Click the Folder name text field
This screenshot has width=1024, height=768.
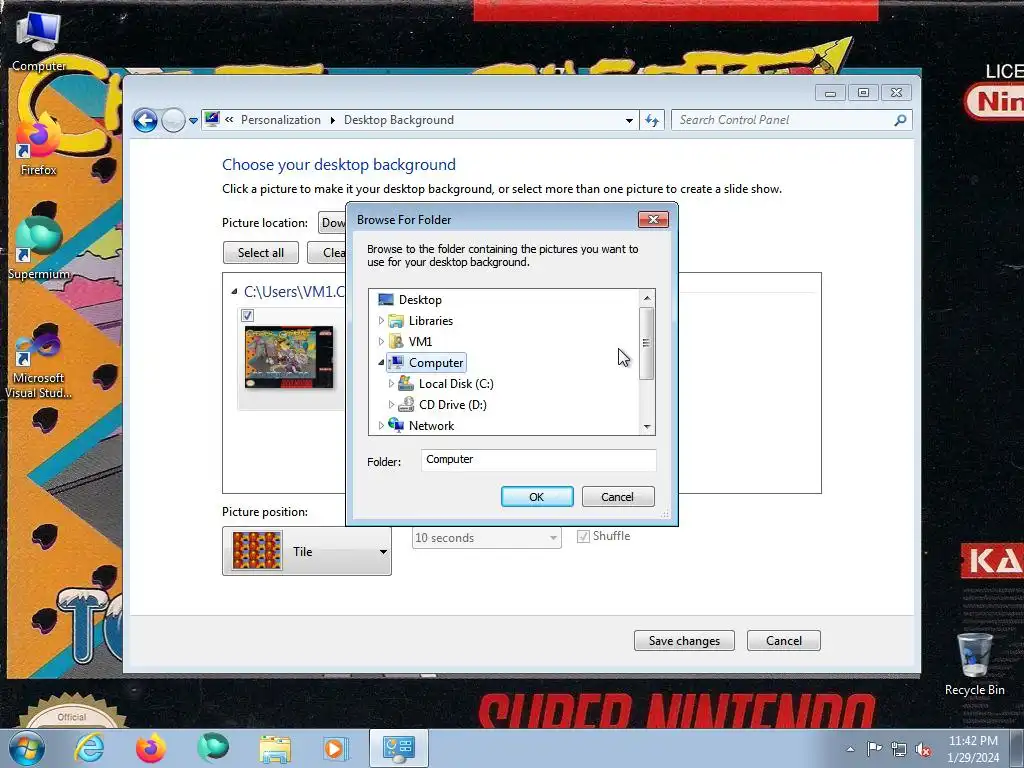[x=538, y=460]
